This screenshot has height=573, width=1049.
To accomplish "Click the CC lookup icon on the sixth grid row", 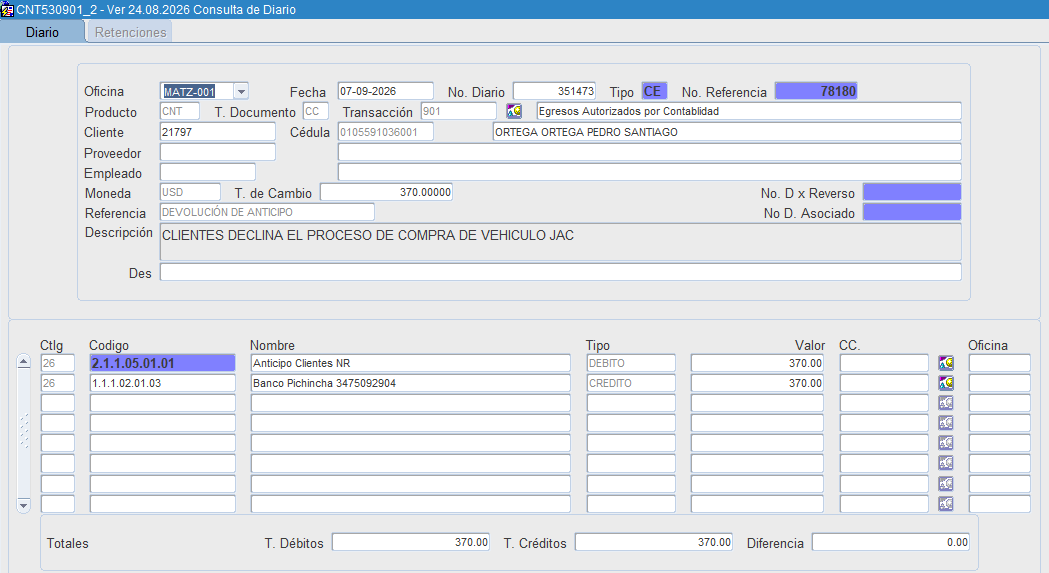I will click(x=946, y=463).
